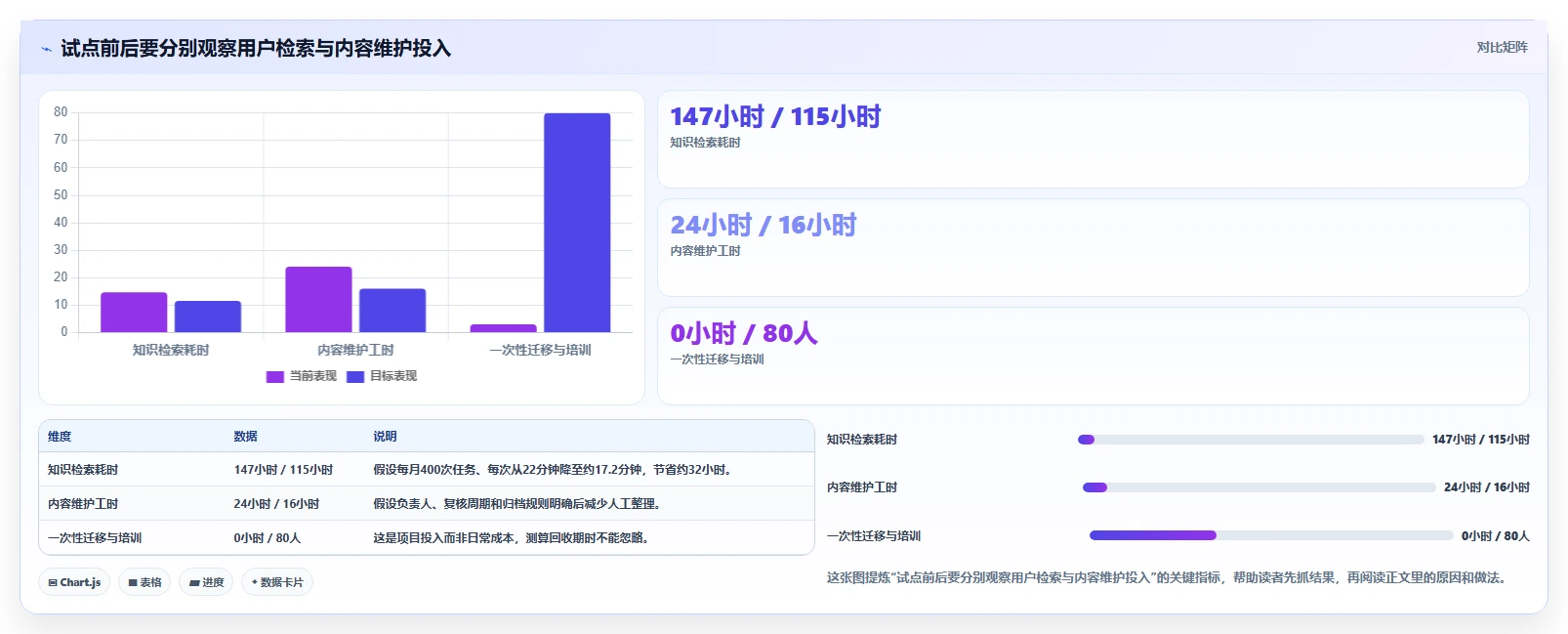
Task: Click table cell 24小时 / 16小时
Action: (276, 504)
